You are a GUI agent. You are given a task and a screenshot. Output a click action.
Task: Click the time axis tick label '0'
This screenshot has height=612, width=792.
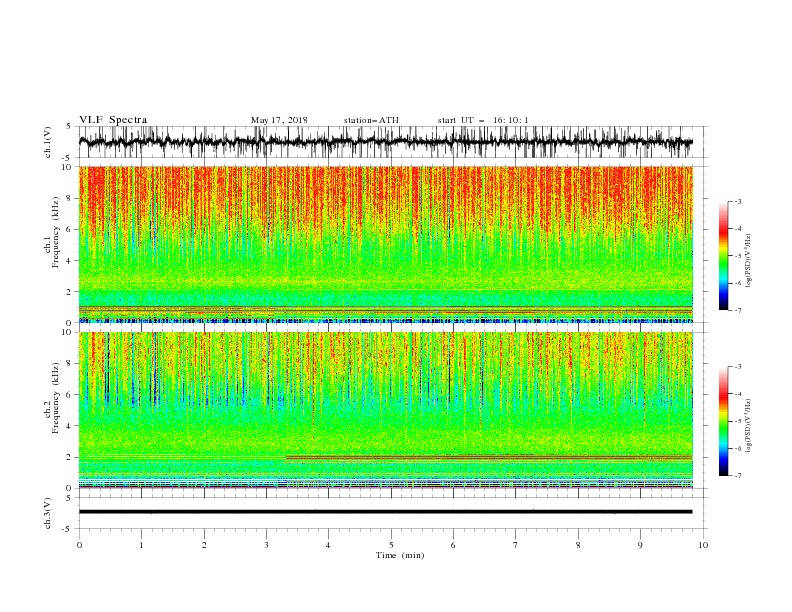click(79, 545)
